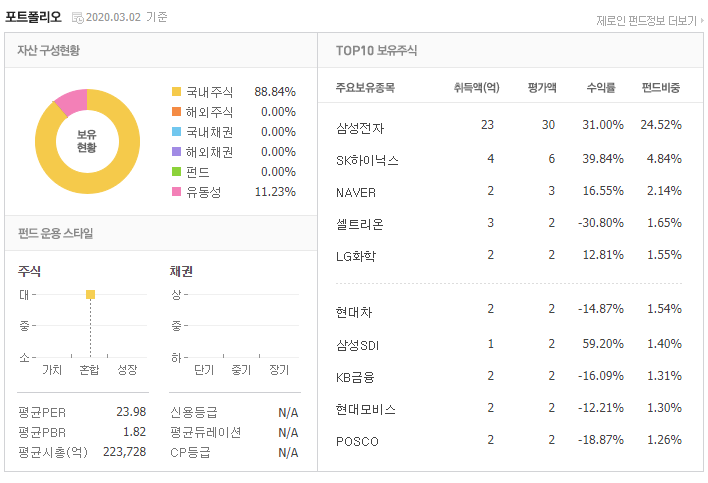The width and height of the screenshot is (708, 483).
Task: Click the TOP10 보유주식 section header
Action: 376,51
